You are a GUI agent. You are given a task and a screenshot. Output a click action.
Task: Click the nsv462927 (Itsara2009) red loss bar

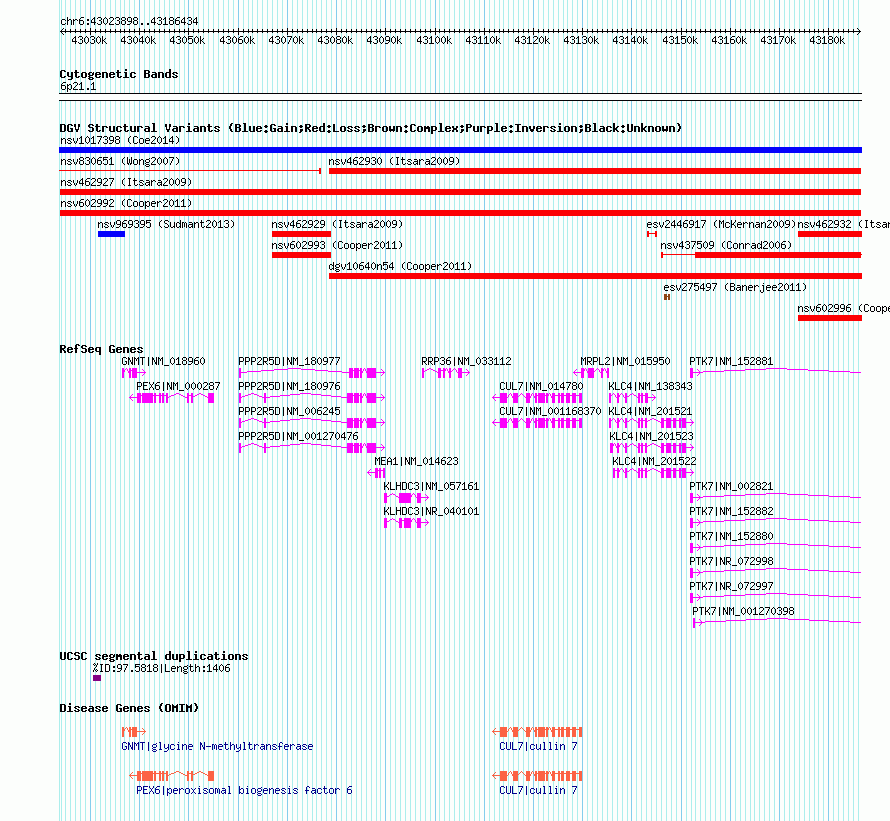pyautogui.click(x=460, y=192)
